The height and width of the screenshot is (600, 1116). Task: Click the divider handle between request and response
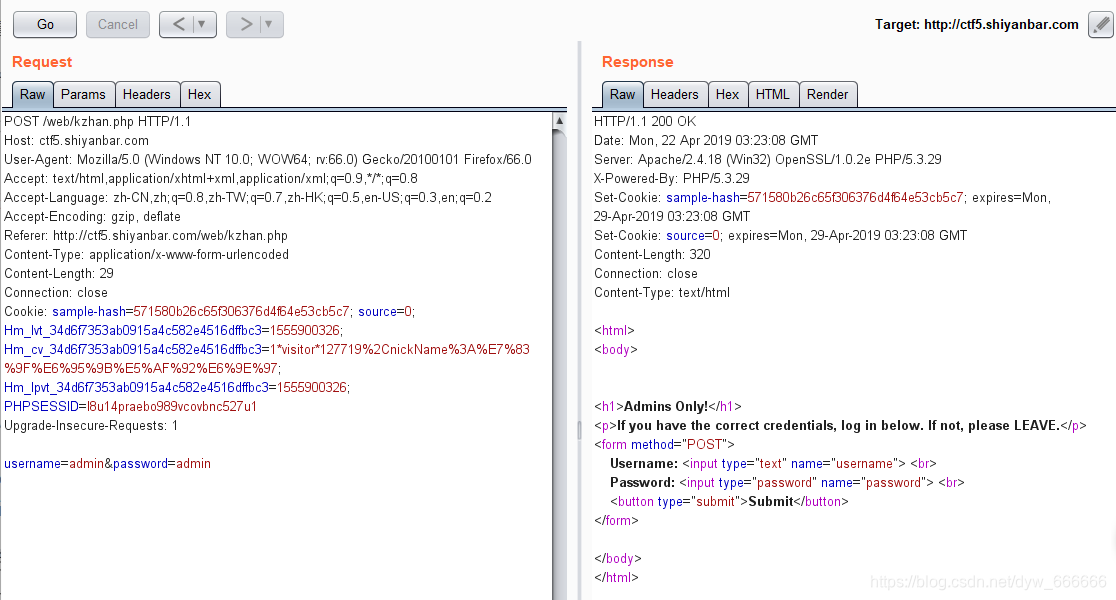pyautogui.click(x=579, y=429)
